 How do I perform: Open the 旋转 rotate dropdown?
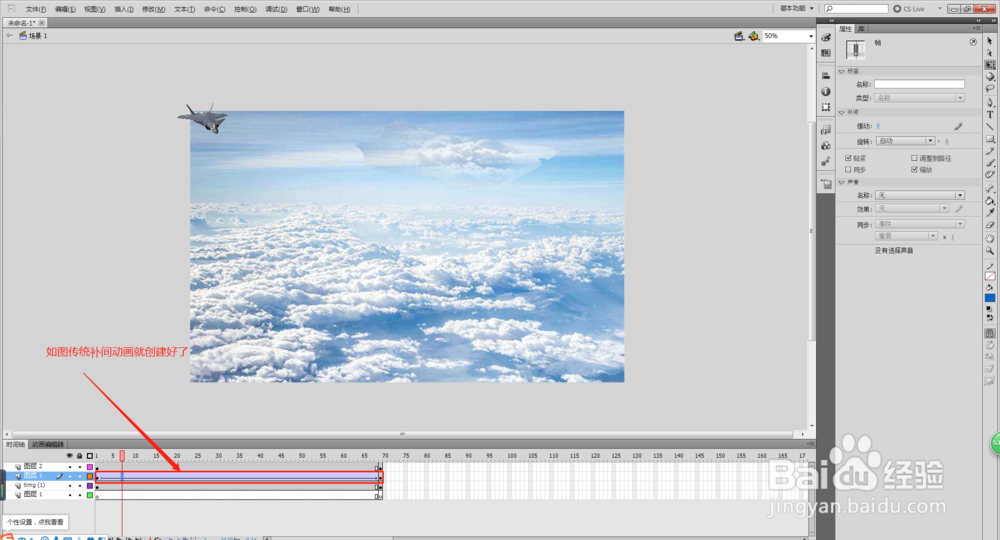pos(905,140)
